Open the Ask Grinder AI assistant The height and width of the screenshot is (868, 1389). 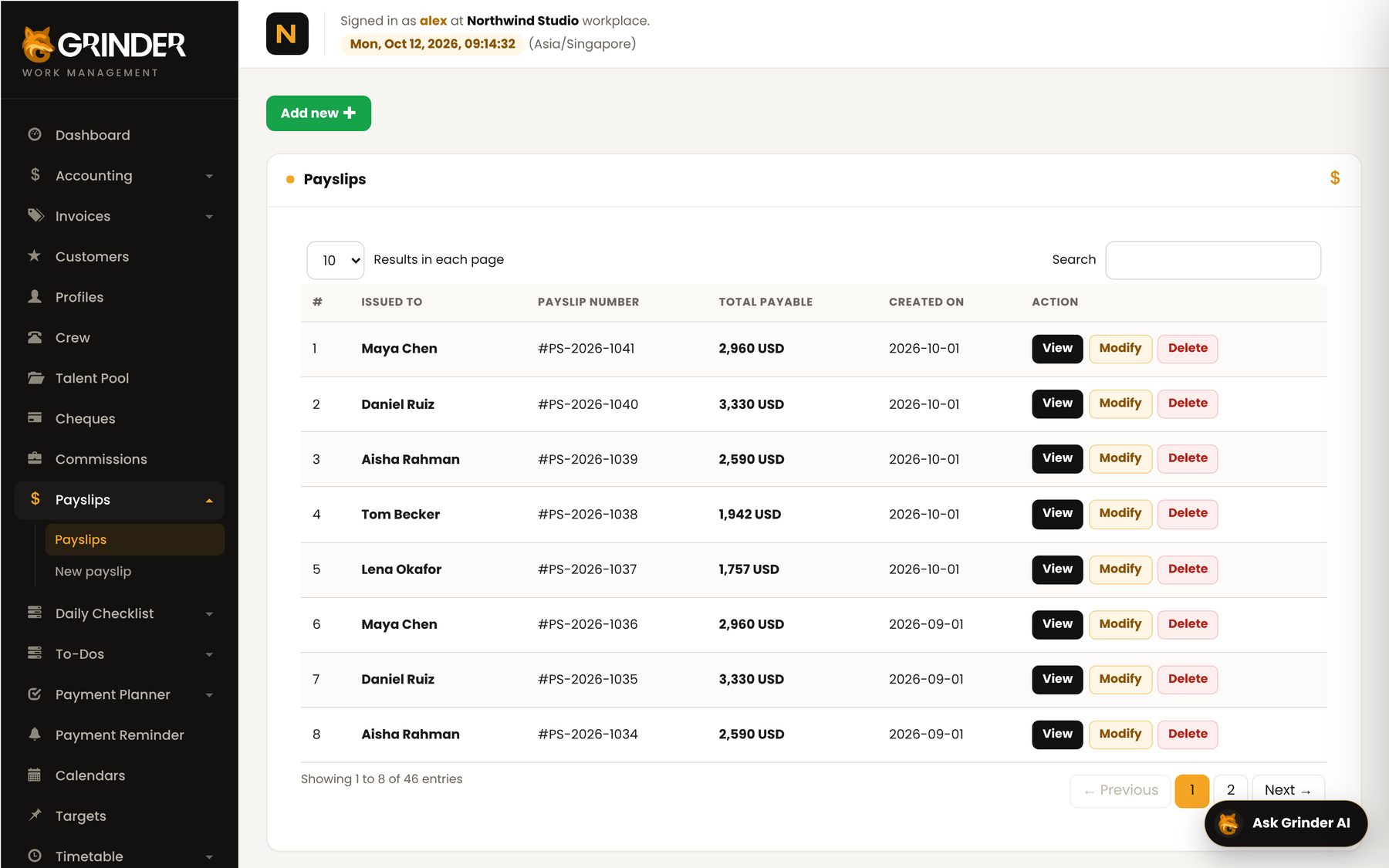[1286, 823]
